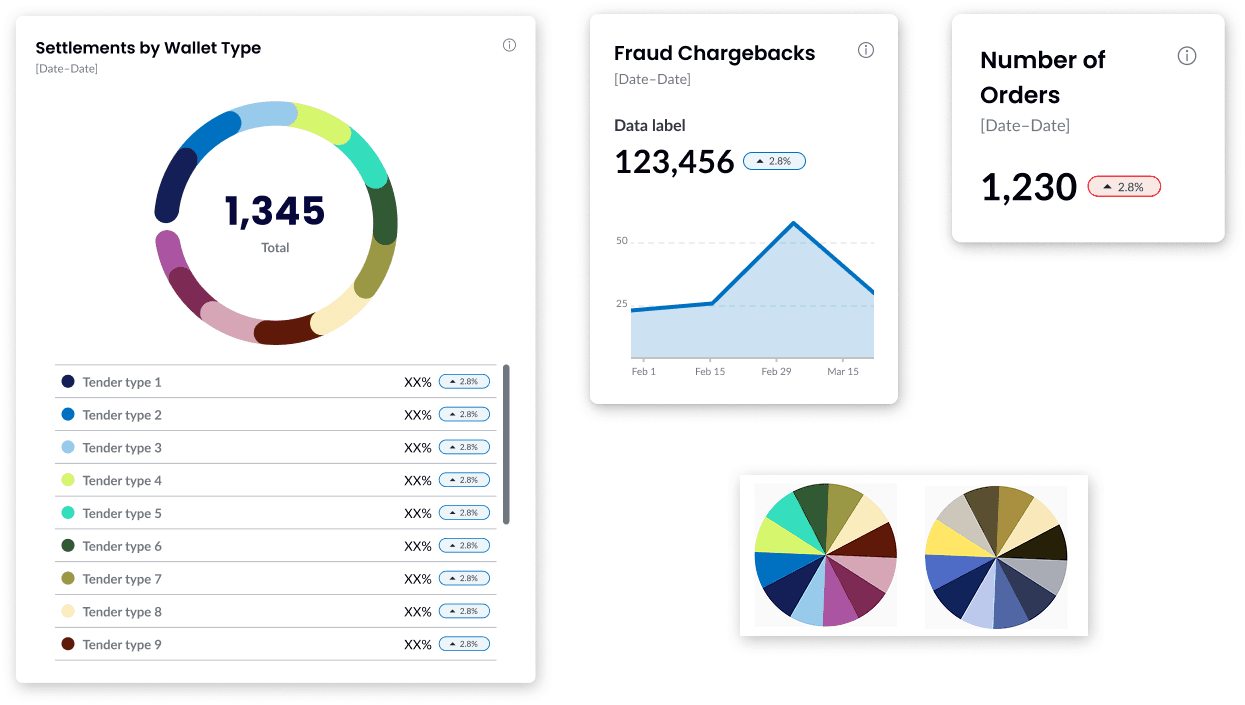Click the Feb 29 axis label
This screenshot has width=1245, height=705.
point(776,371)
